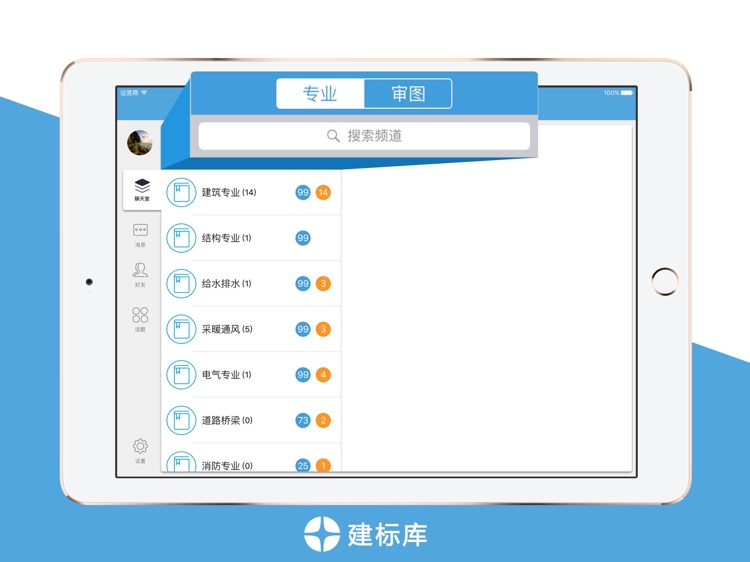
Task: Open the 电气专业 (1) channel
Action: click(251, 375)
